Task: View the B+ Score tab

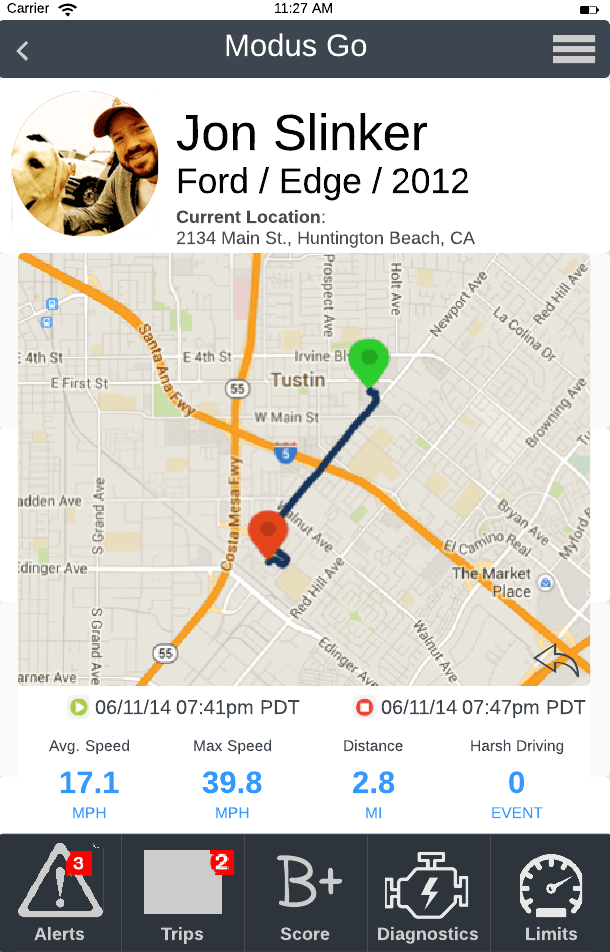Action: tap(306, 892)
